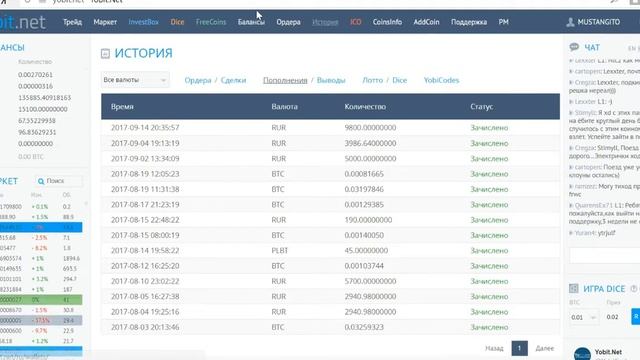Switch to the Выводы history tab
Screen dimensions: 640x360
(331, 80)
